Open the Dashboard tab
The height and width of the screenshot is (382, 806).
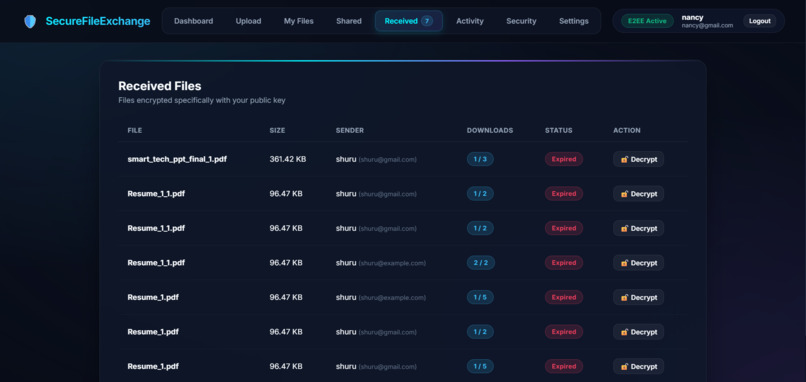(193, 21)
